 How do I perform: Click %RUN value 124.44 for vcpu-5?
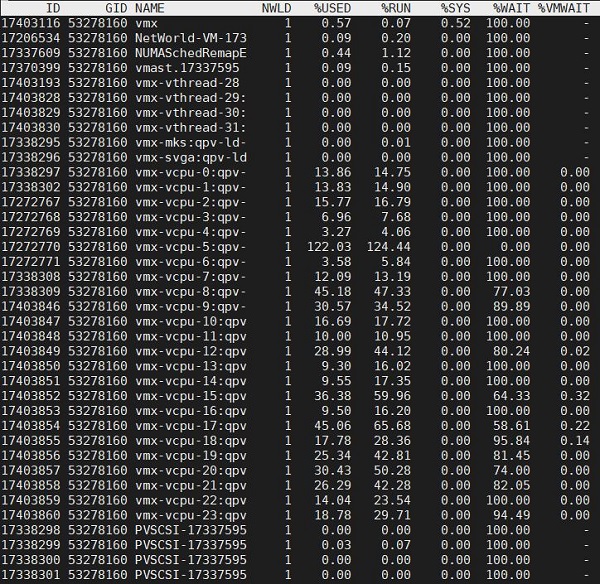(388, 247)
